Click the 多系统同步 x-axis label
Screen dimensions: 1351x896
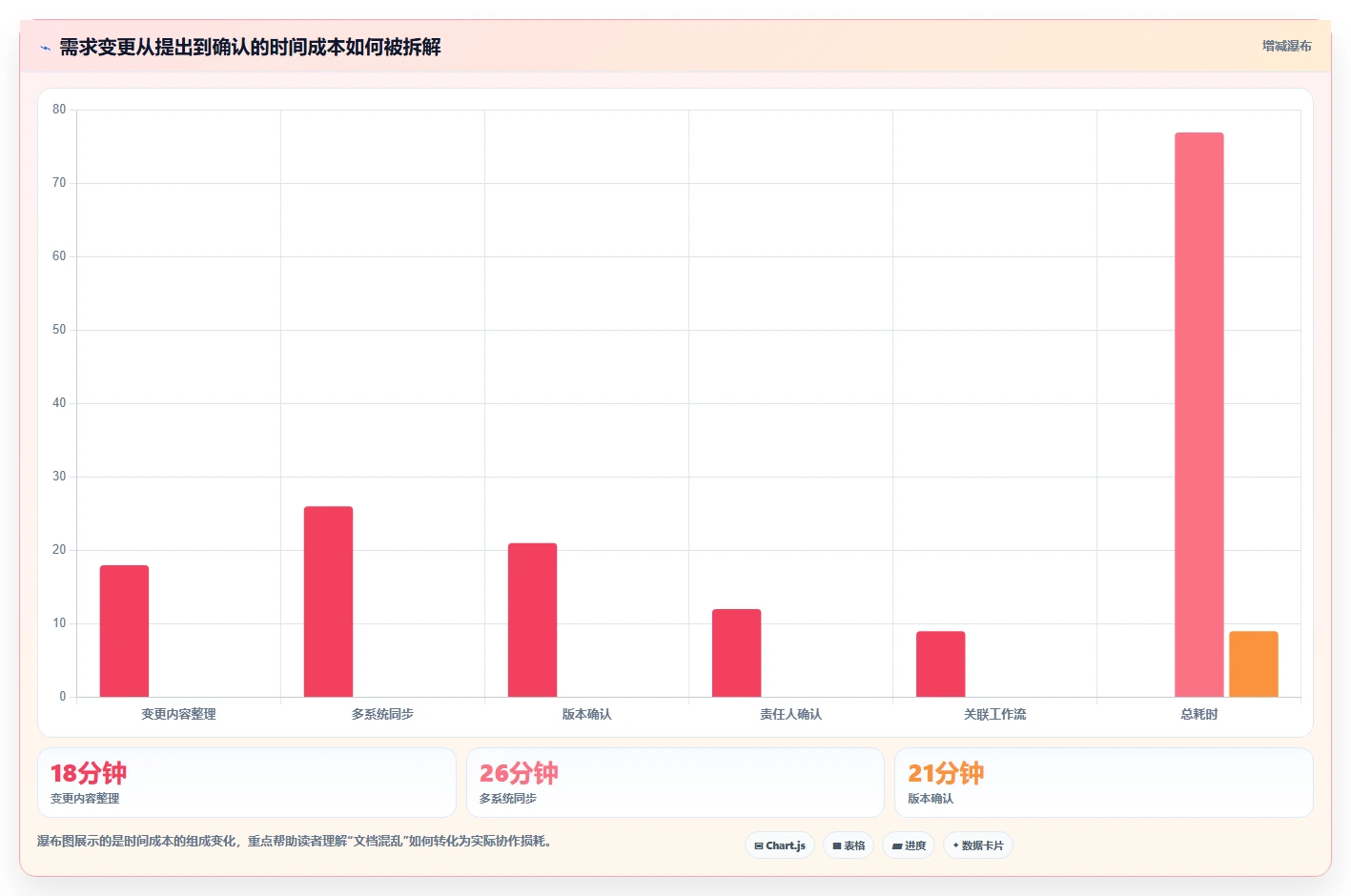click(x=382, y=714)
